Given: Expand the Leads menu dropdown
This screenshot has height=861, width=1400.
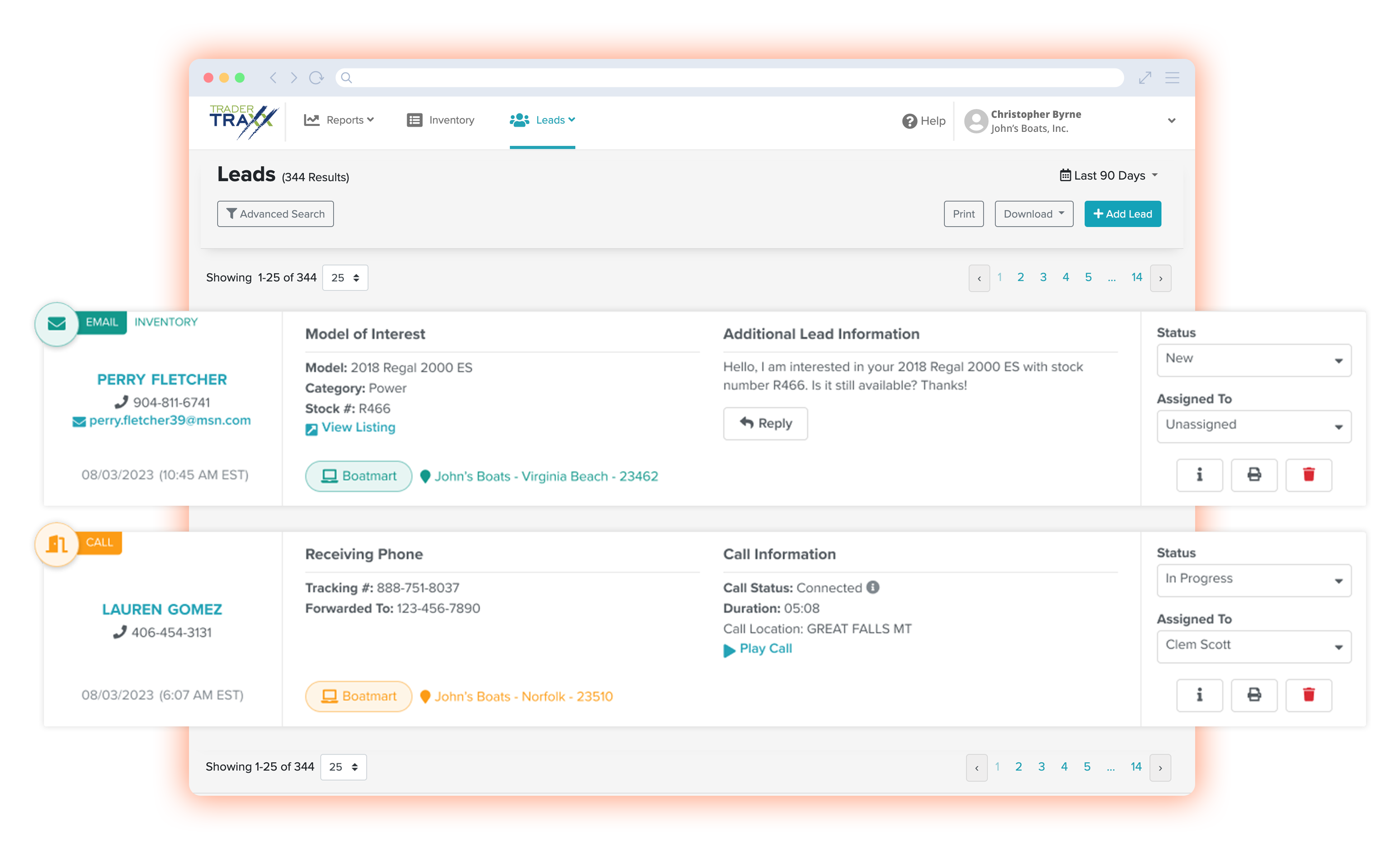Looking at the screenshot, I should 542,120.
